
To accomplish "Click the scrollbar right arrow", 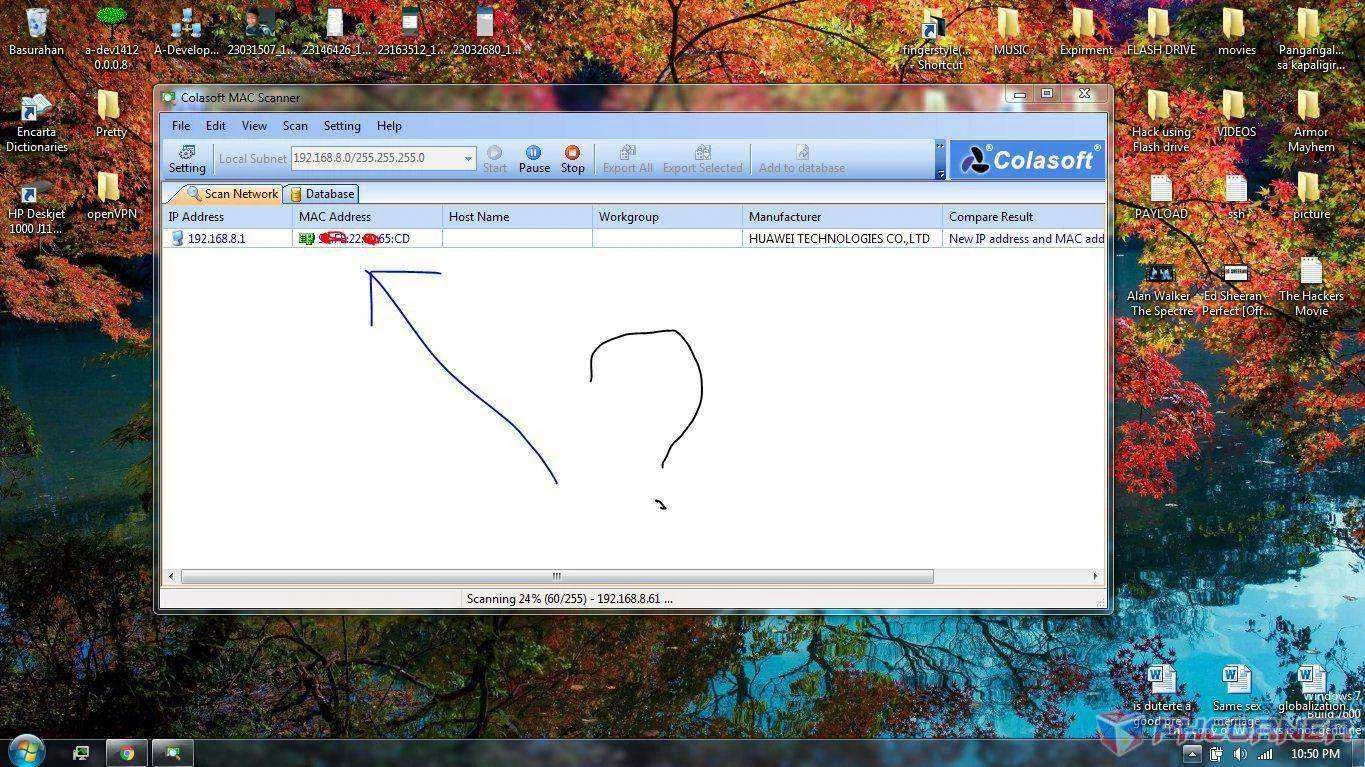I will coord(1095,577).
